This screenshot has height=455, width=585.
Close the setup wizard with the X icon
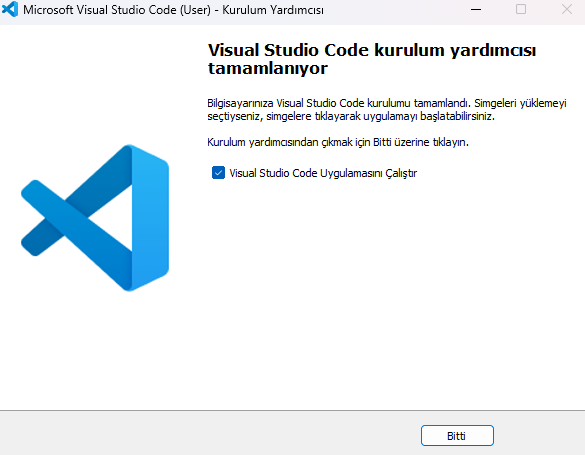567,9
